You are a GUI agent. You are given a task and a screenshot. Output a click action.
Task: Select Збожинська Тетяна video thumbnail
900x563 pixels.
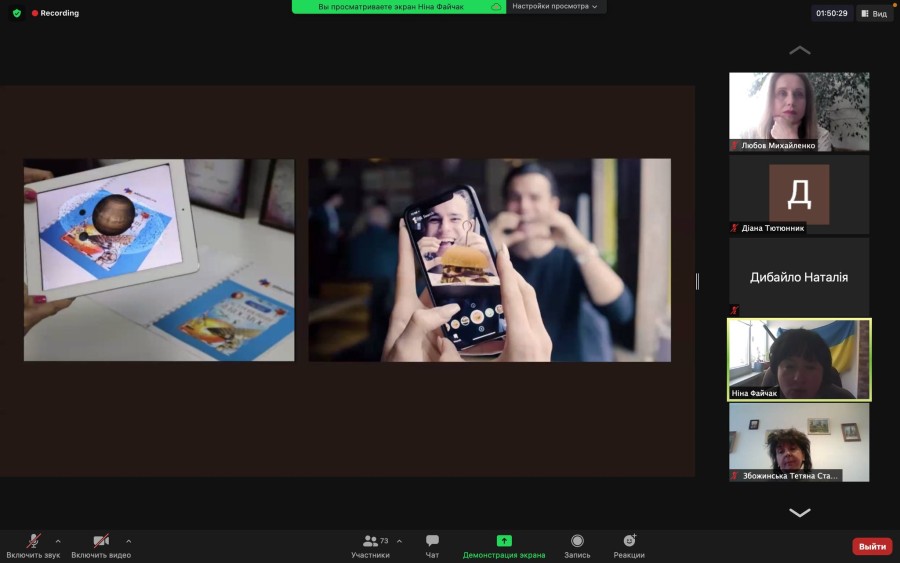pyautogui.click(x=799, y=442)
